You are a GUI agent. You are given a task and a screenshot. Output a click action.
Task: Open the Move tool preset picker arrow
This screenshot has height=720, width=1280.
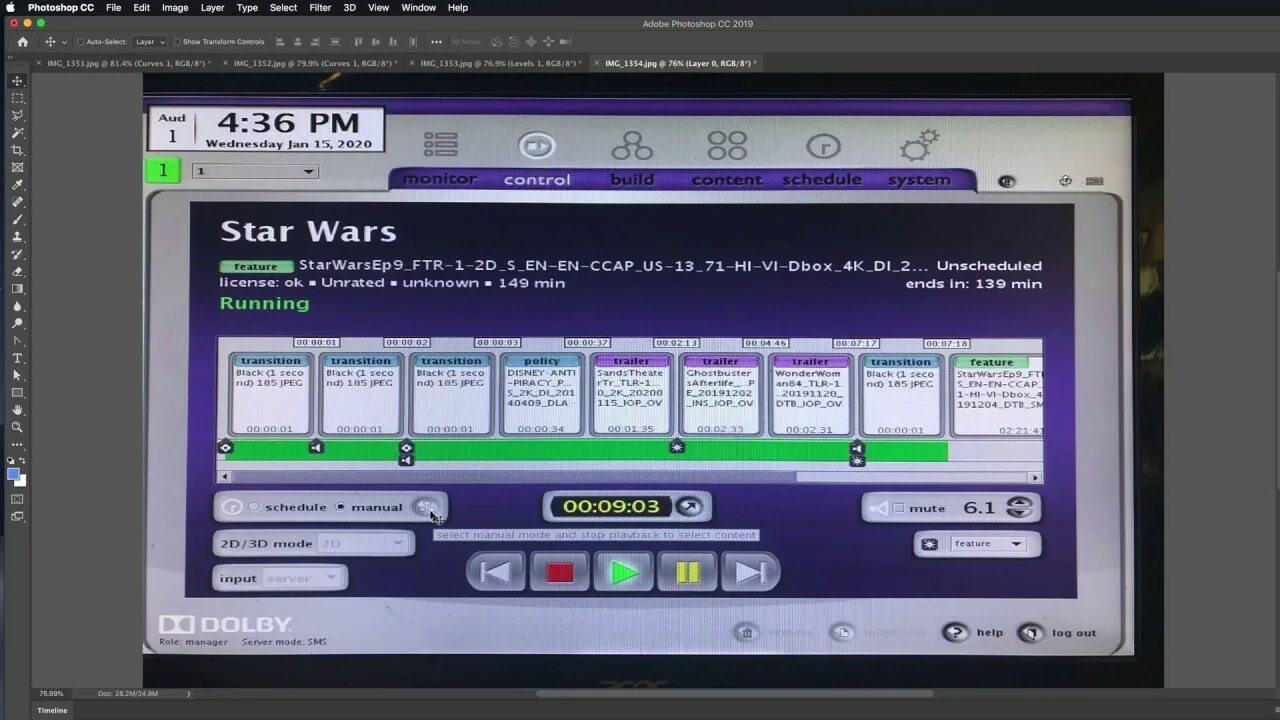click(x=65, y=42)
